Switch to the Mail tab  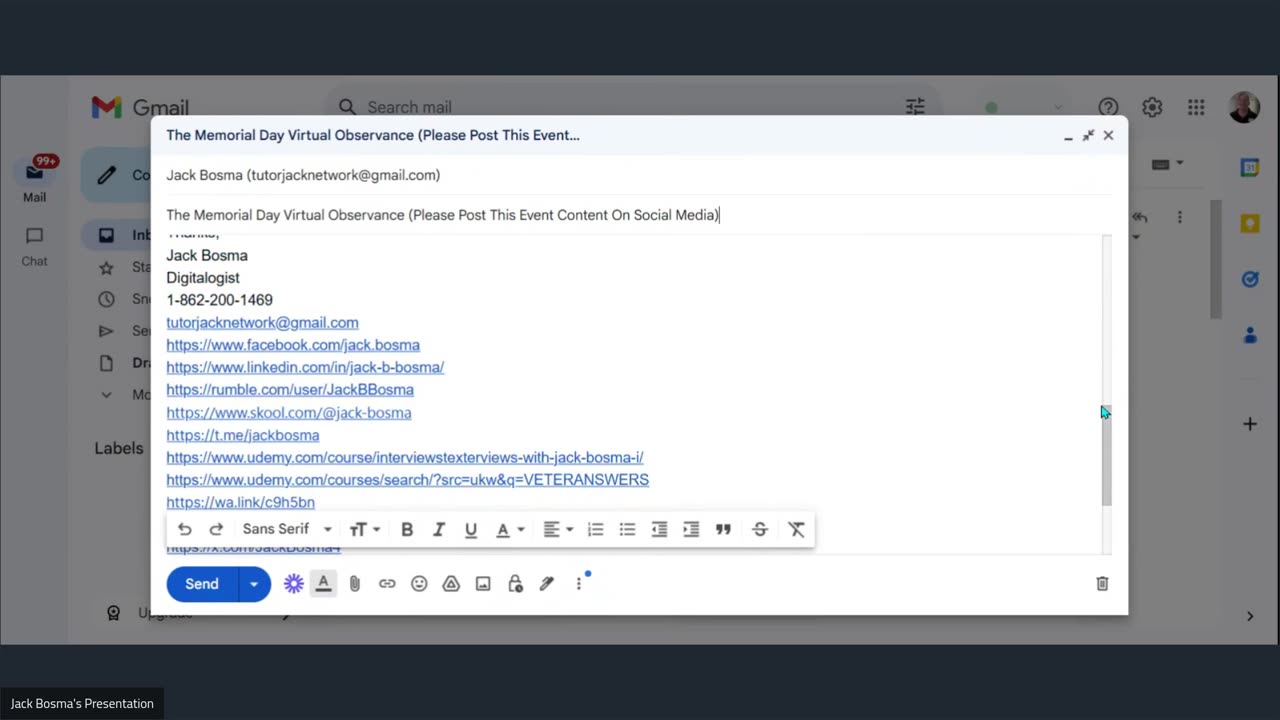point(35,181)
